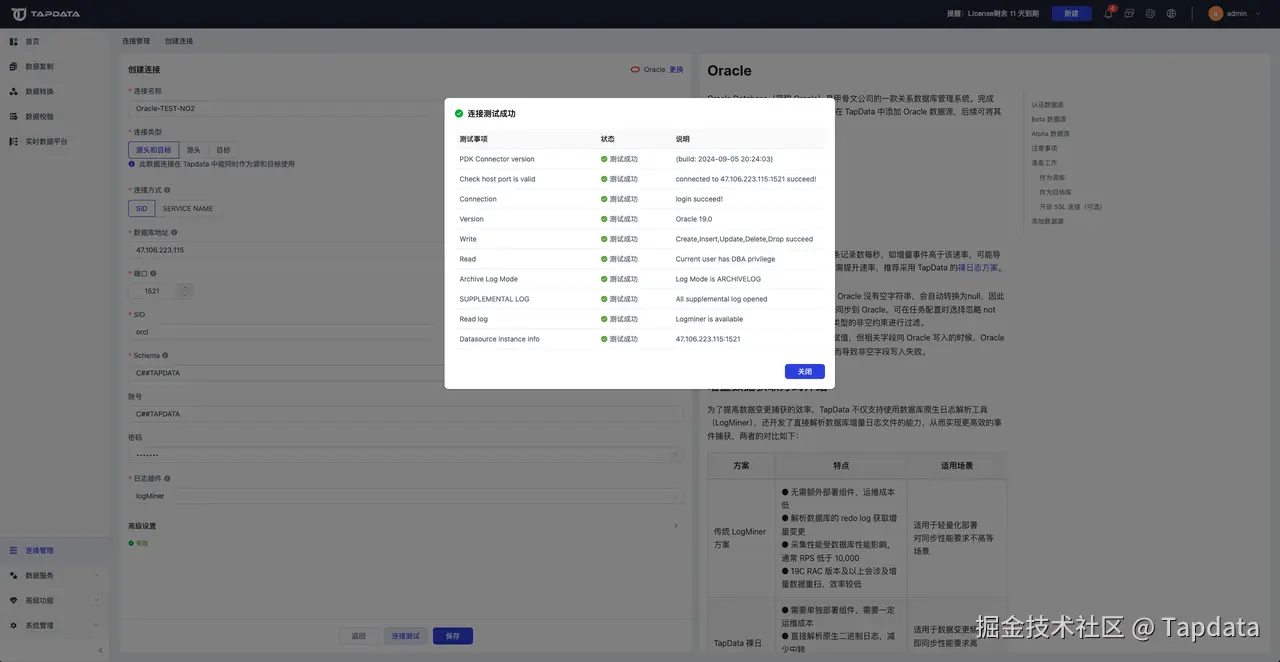Image resolution: width=1280 pixels, height=662 pixels.
Task: Open the 首页 sidebar menu item
Action: [55, 41]
